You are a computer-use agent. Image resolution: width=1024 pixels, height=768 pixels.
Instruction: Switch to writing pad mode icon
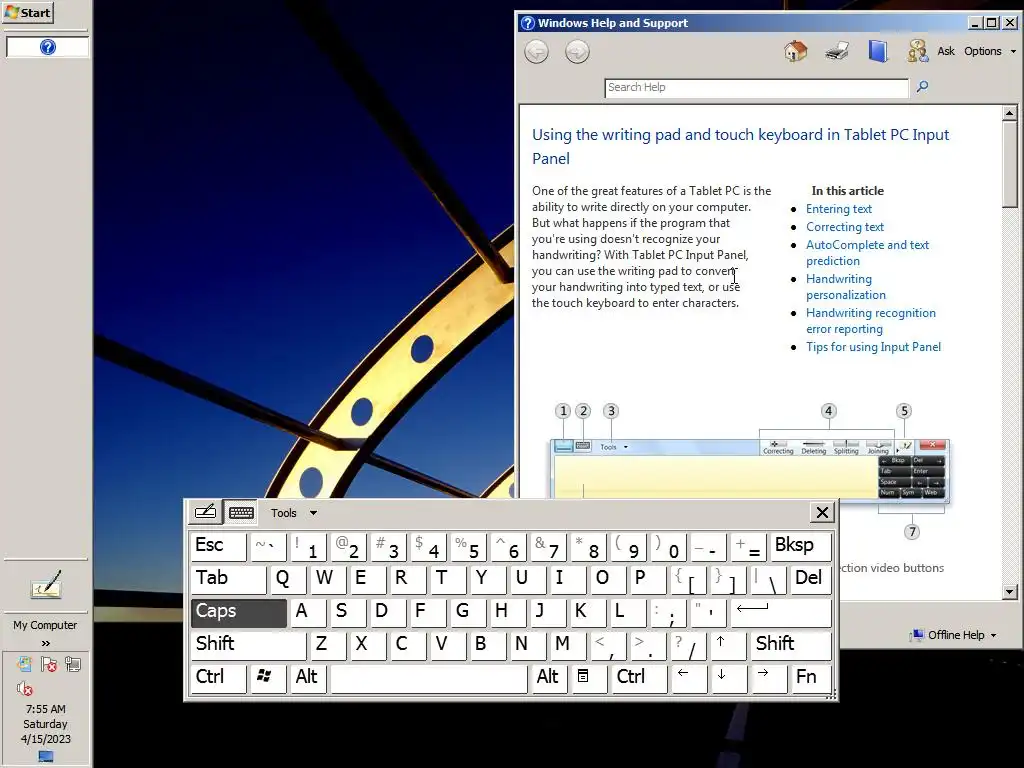(205, 513)
